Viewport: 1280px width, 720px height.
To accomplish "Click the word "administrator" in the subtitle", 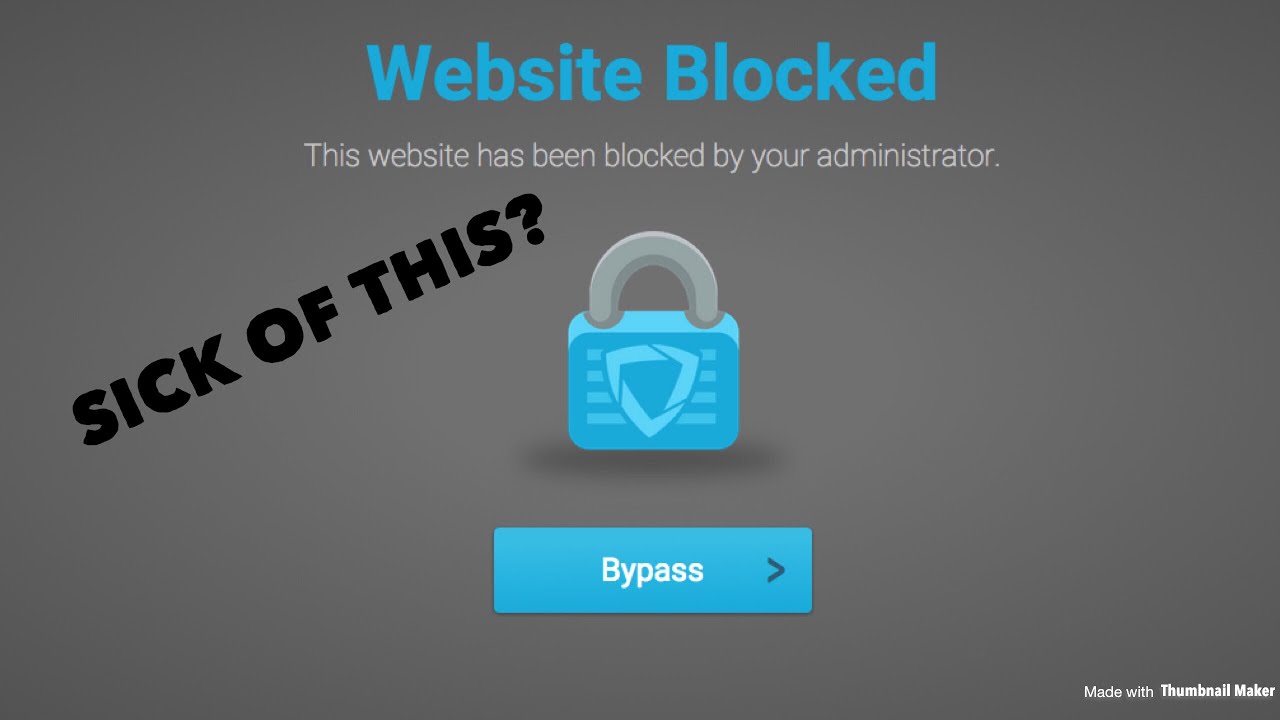I will [908, 157].
